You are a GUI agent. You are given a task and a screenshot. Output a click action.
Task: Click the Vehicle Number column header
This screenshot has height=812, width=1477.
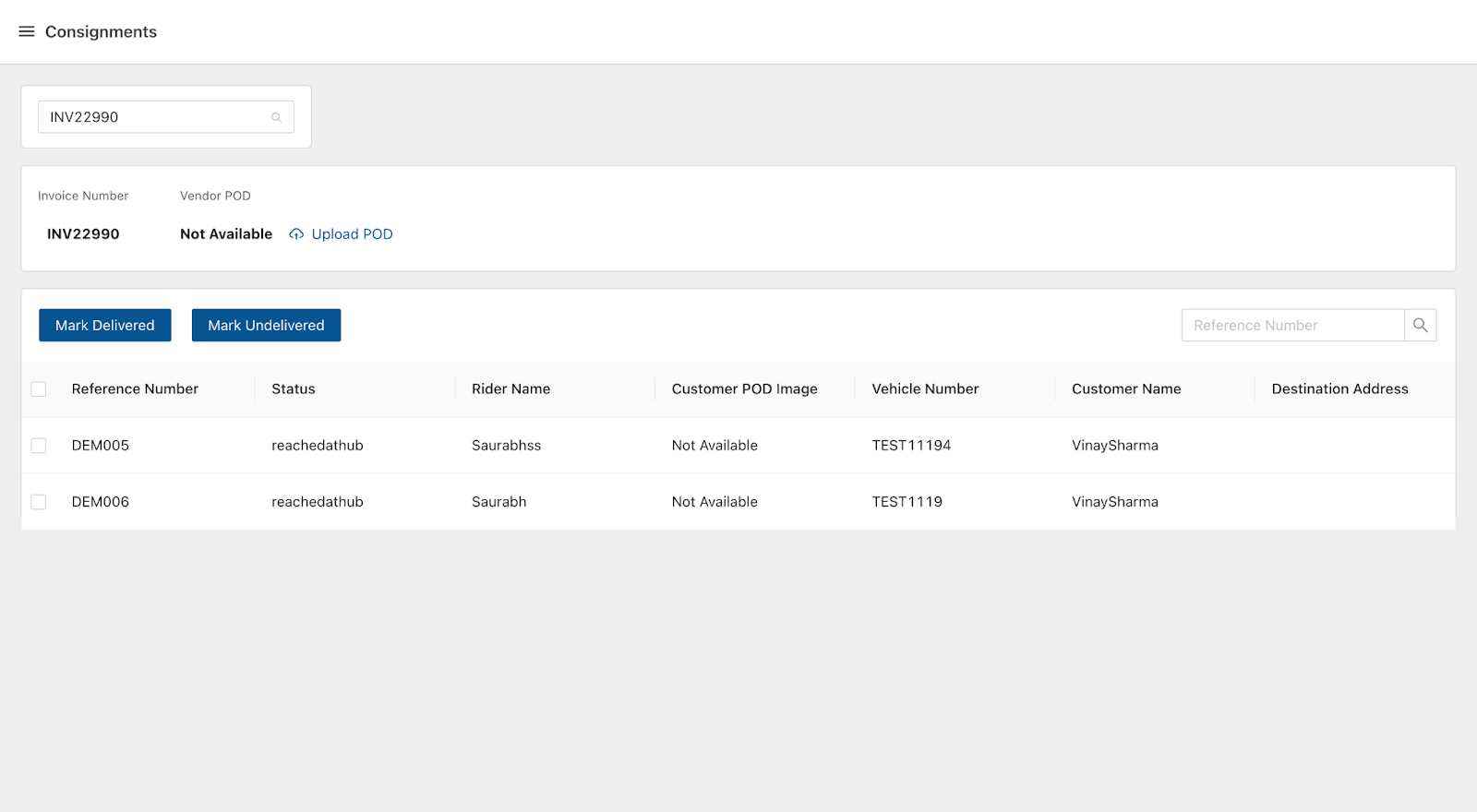[925, 389]
